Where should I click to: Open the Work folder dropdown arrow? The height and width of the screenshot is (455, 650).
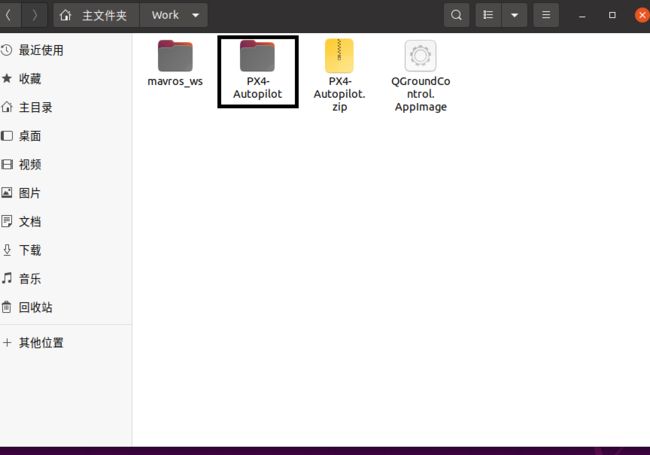coord(196,15)
